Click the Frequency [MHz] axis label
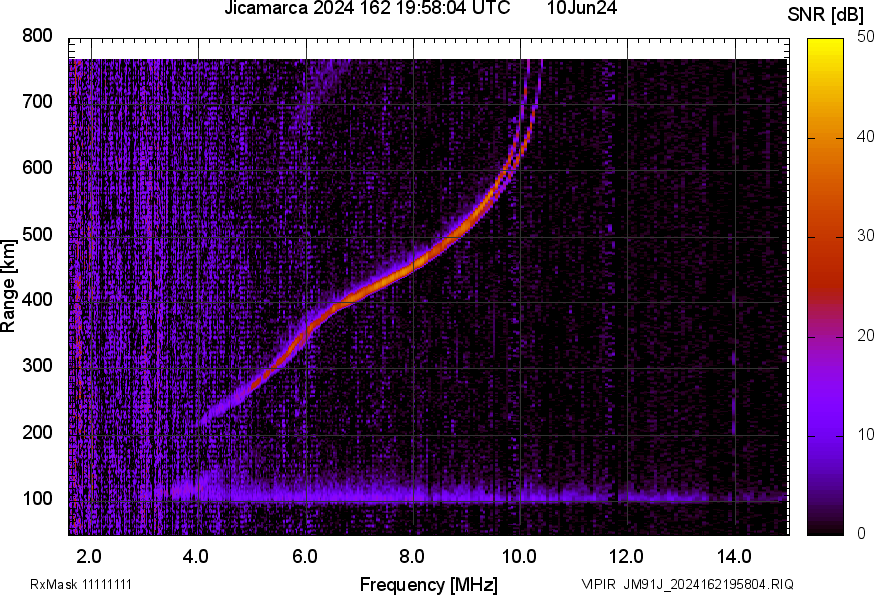 click(428, 584)
